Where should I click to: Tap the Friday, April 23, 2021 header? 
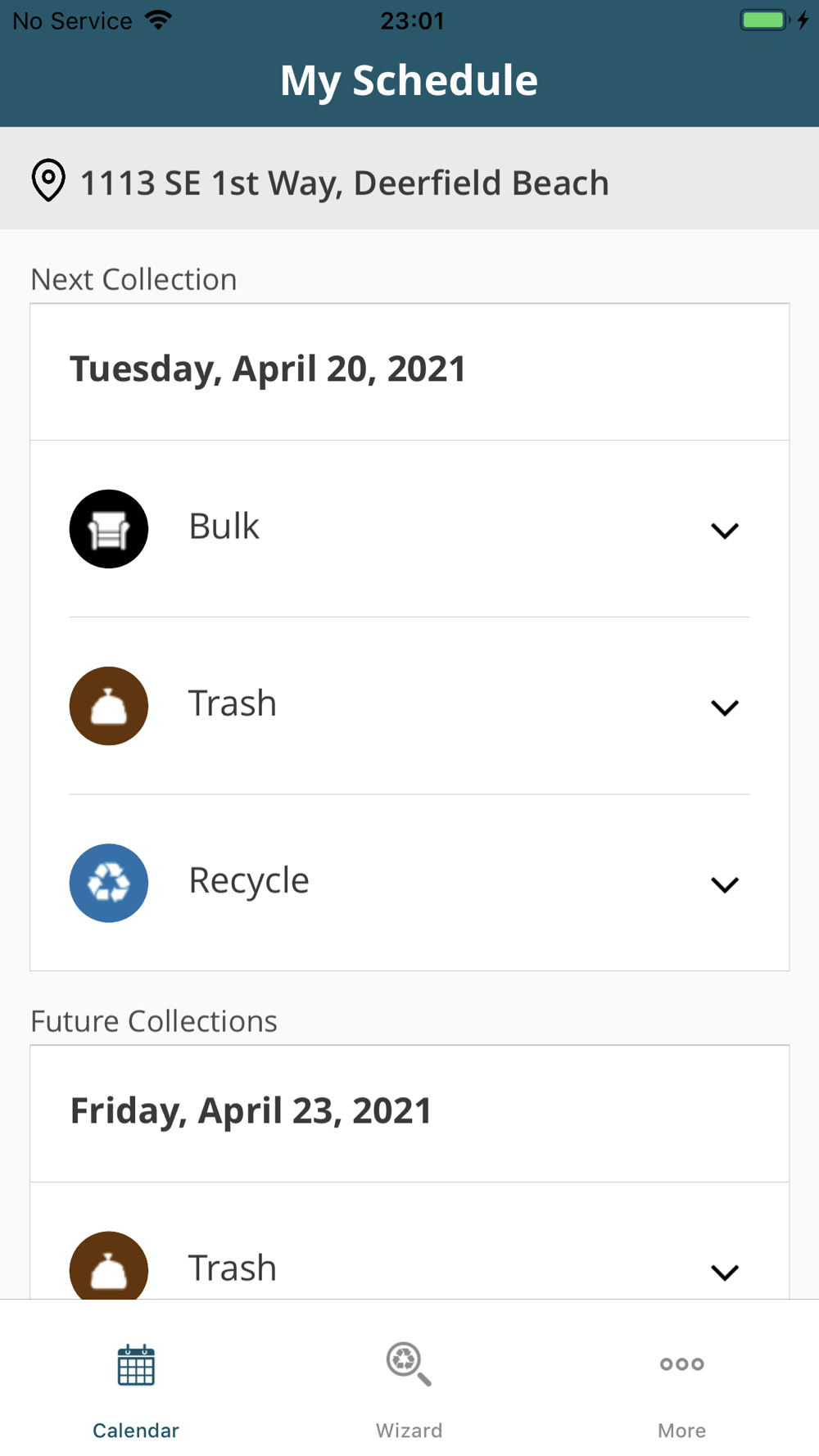point(251,1111)
